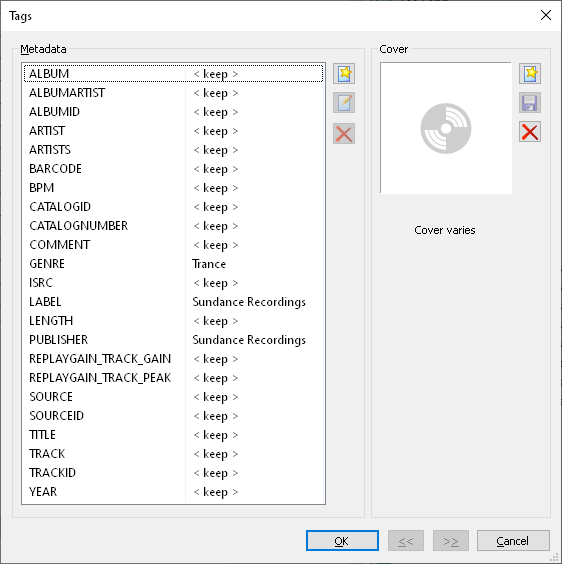
Task: Click the cover art disc placeholder
Action: (446, 128)
